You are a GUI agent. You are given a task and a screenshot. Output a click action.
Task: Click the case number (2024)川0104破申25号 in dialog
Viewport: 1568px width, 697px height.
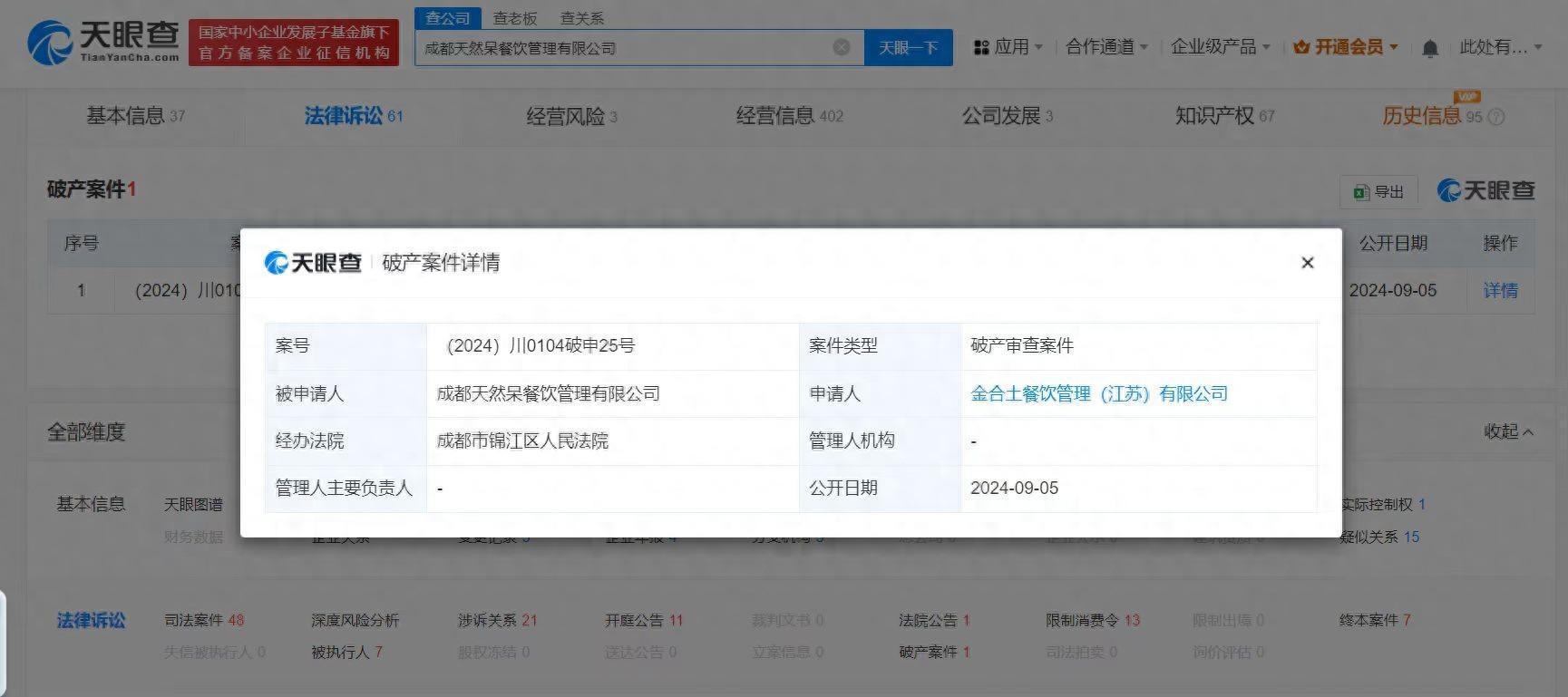[x=541, y=346]
